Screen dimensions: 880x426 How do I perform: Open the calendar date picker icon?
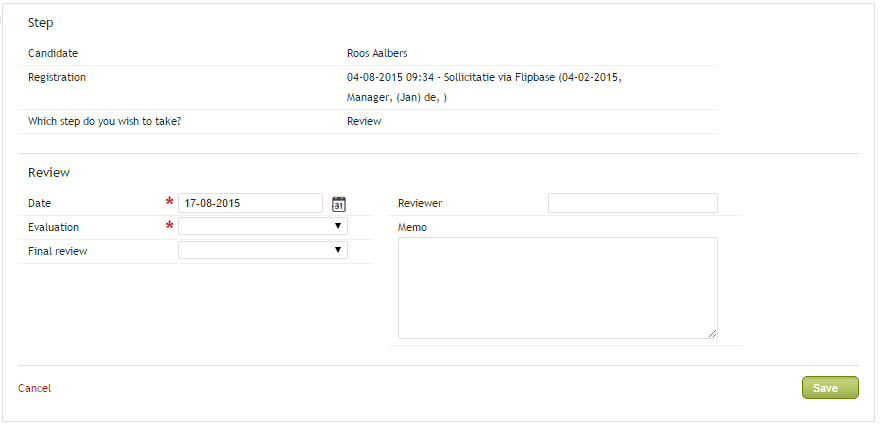[x=338, y=204]
